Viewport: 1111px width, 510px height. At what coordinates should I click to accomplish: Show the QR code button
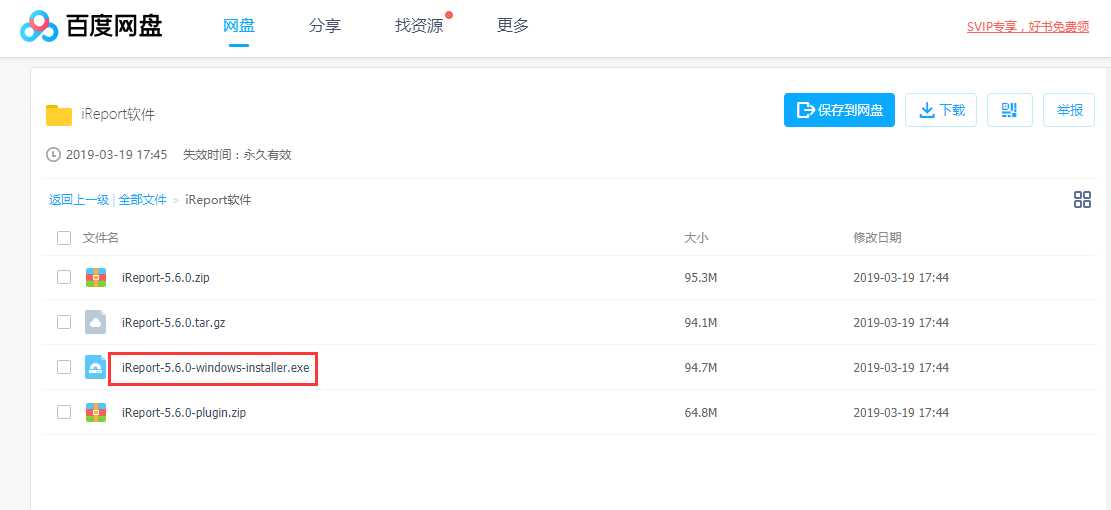[1010, 110]
